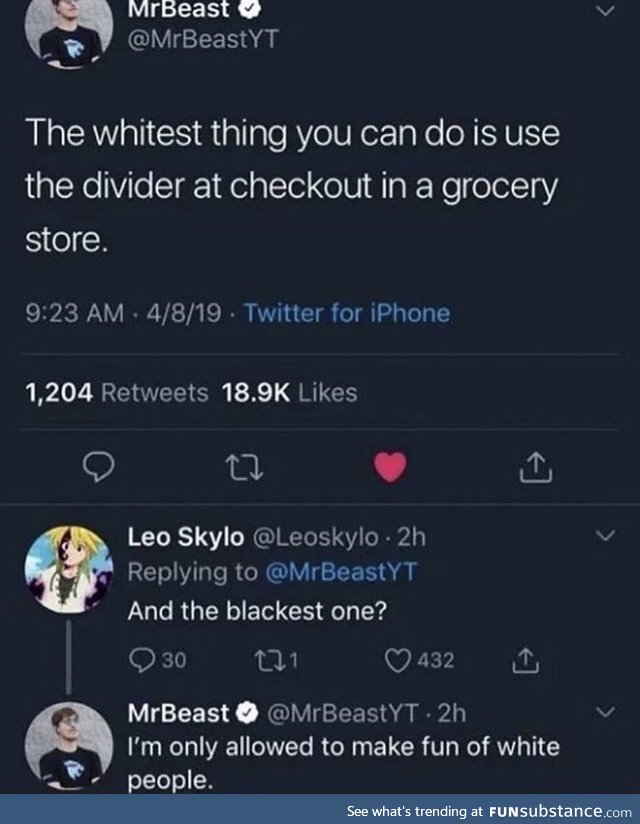Open Leo Skylo's profile picture
This screenshot has height=824, width=640.
click(x=69, y=569)
